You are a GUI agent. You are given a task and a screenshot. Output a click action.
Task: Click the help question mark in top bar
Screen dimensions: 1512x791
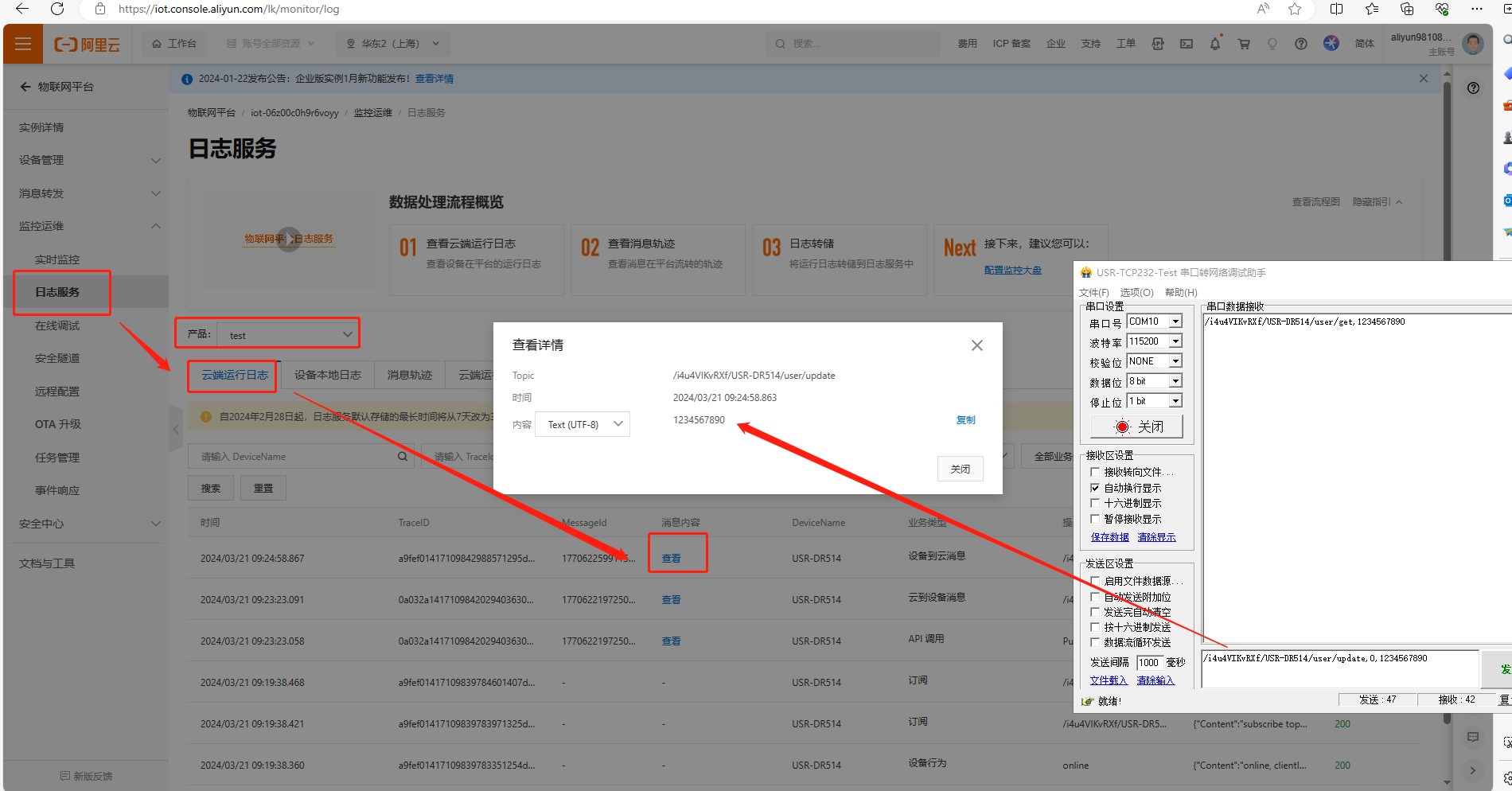tap(1300, 44)
